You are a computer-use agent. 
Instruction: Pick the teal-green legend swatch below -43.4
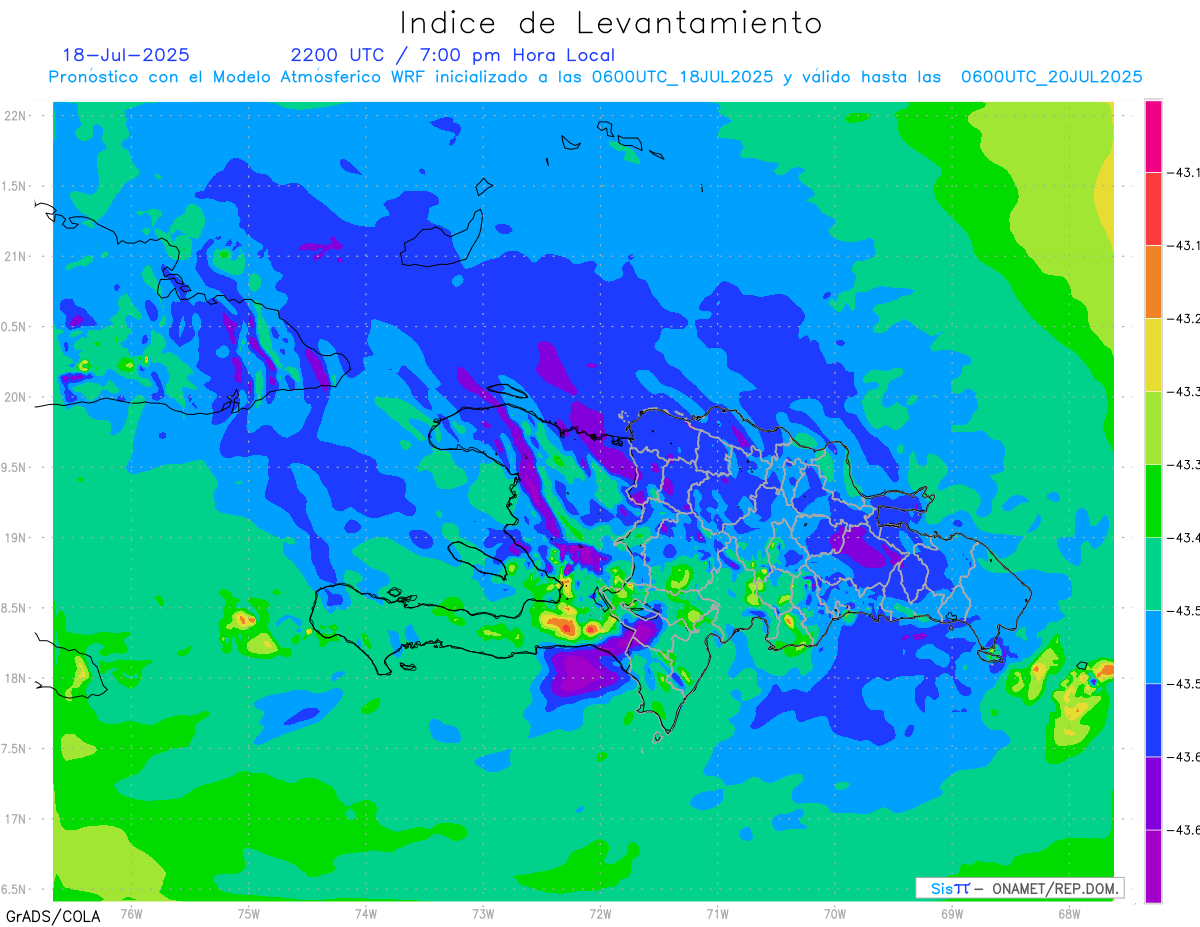pos(1153,574)
